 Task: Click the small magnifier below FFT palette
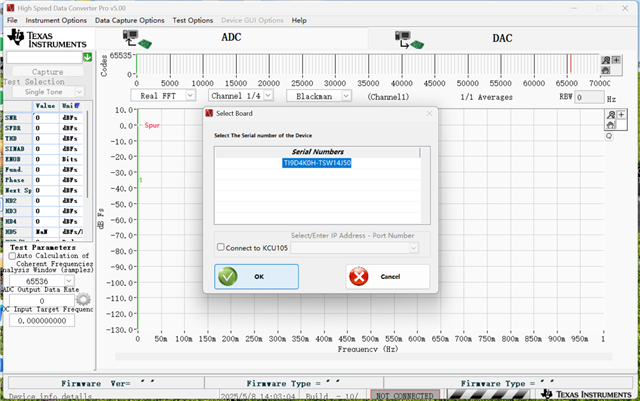pos(609,136)
